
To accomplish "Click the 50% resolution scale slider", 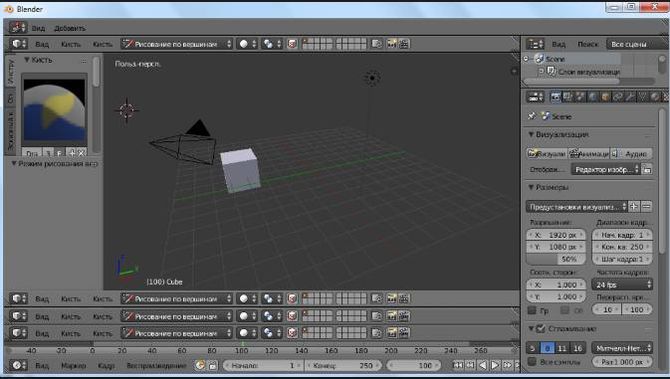I will tap(555, 259).
